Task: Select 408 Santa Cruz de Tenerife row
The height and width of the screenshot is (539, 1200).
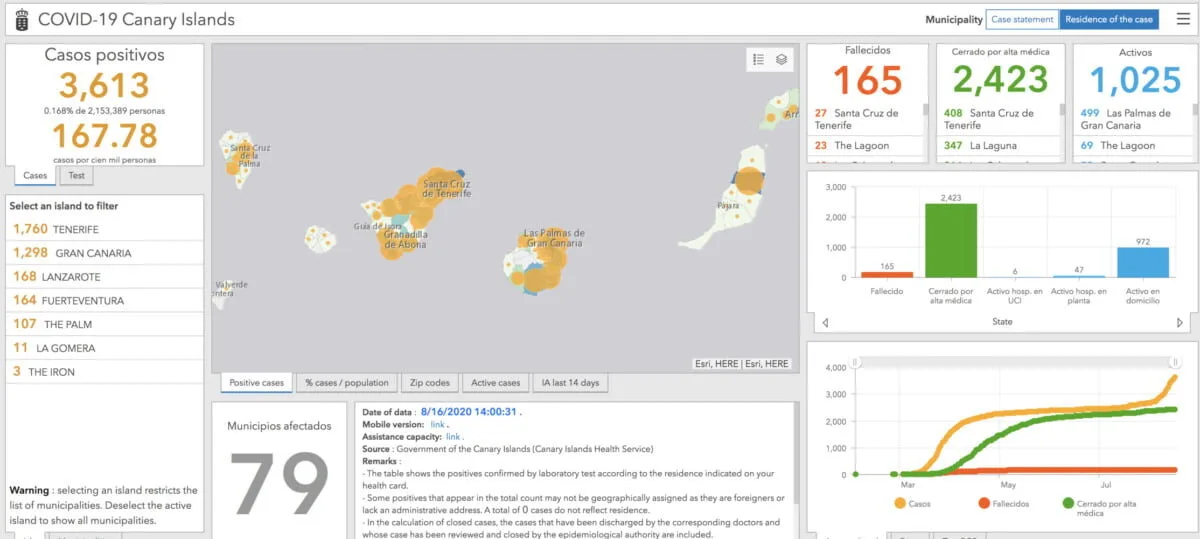Action: [999, 119]
